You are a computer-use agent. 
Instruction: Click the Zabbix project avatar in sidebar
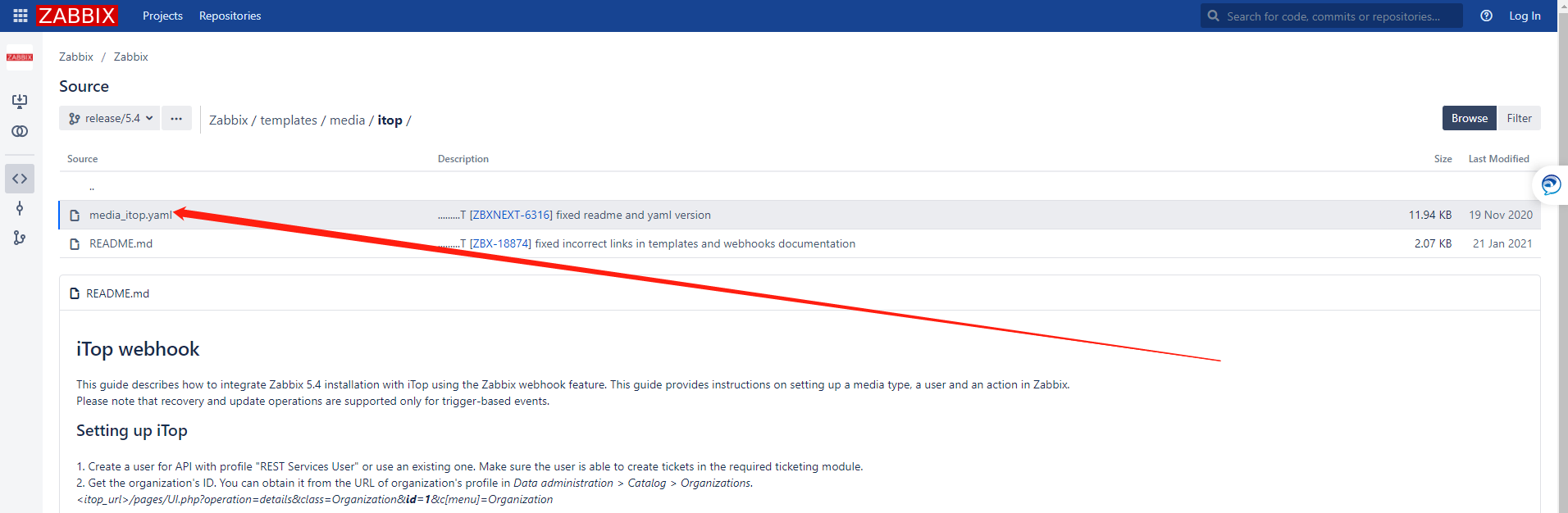point(20,57)
